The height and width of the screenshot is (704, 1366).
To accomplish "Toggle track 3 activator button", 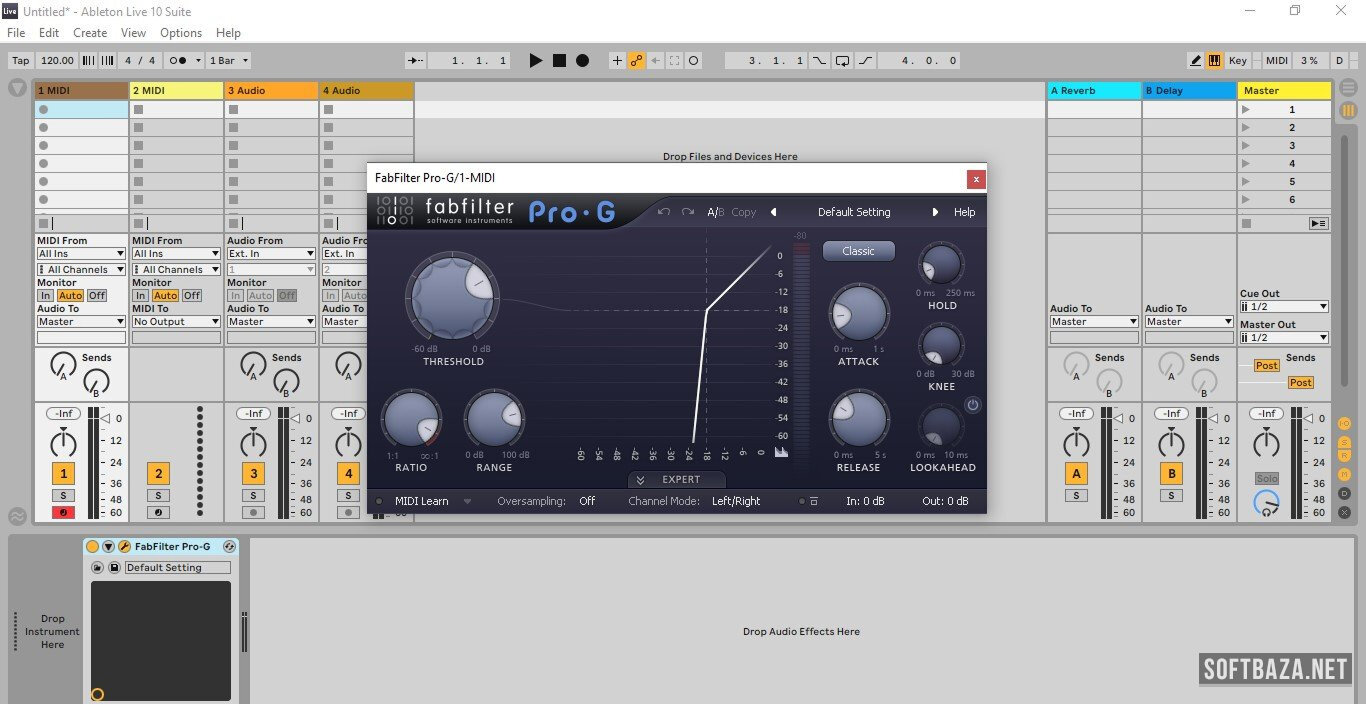I will coord(253,474).
